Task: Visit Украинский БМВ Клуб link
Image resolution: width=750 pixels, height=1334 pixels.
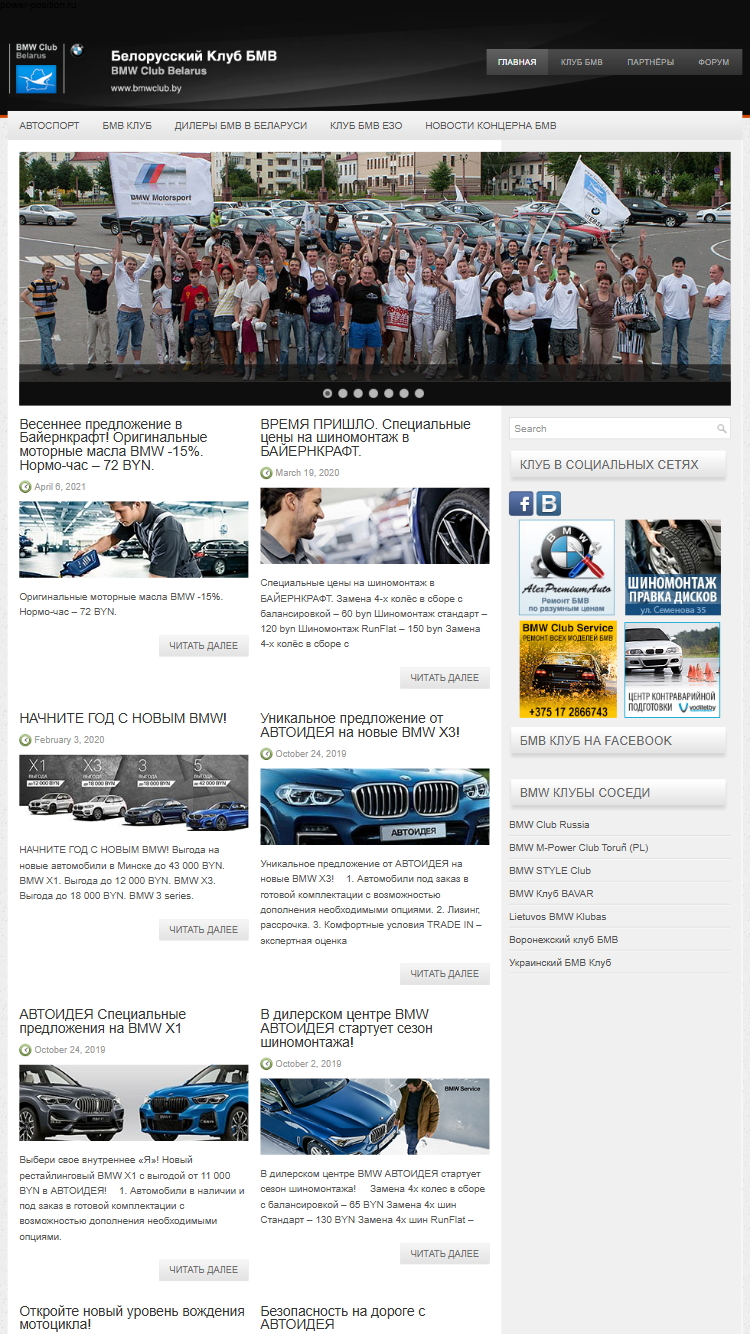Action: (560, 963)
